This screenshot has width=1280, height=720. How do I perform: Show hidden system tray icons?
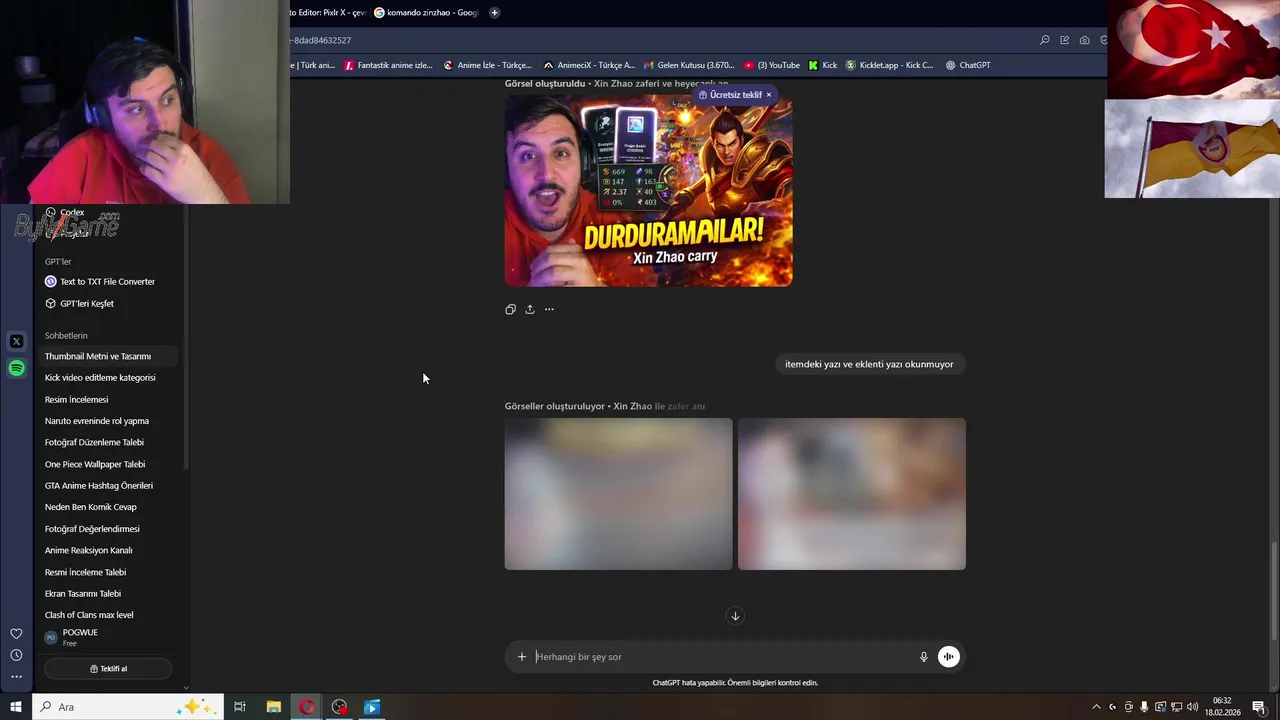[x=1096, y=707]
